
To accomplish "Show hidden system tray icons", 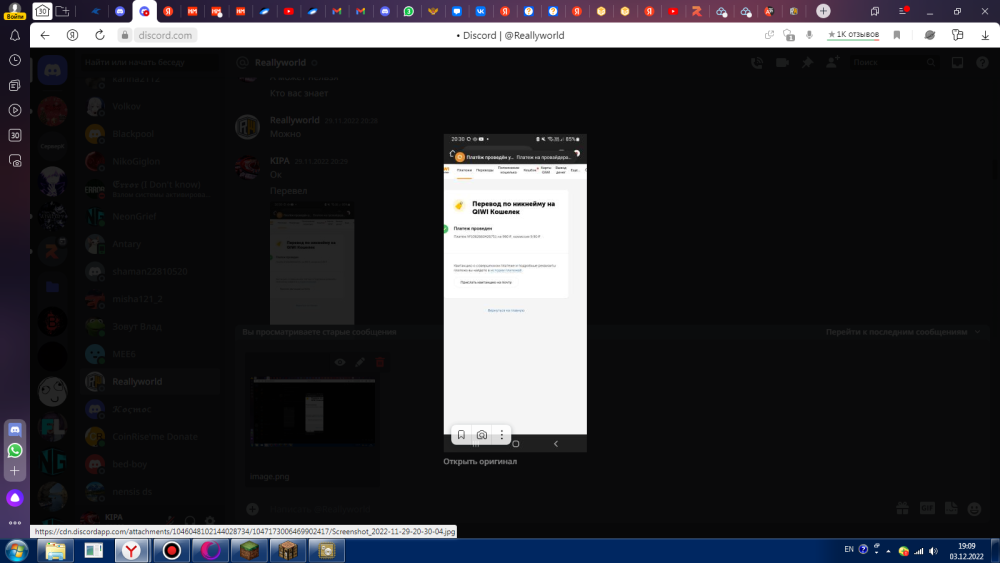I will point(888,551).
